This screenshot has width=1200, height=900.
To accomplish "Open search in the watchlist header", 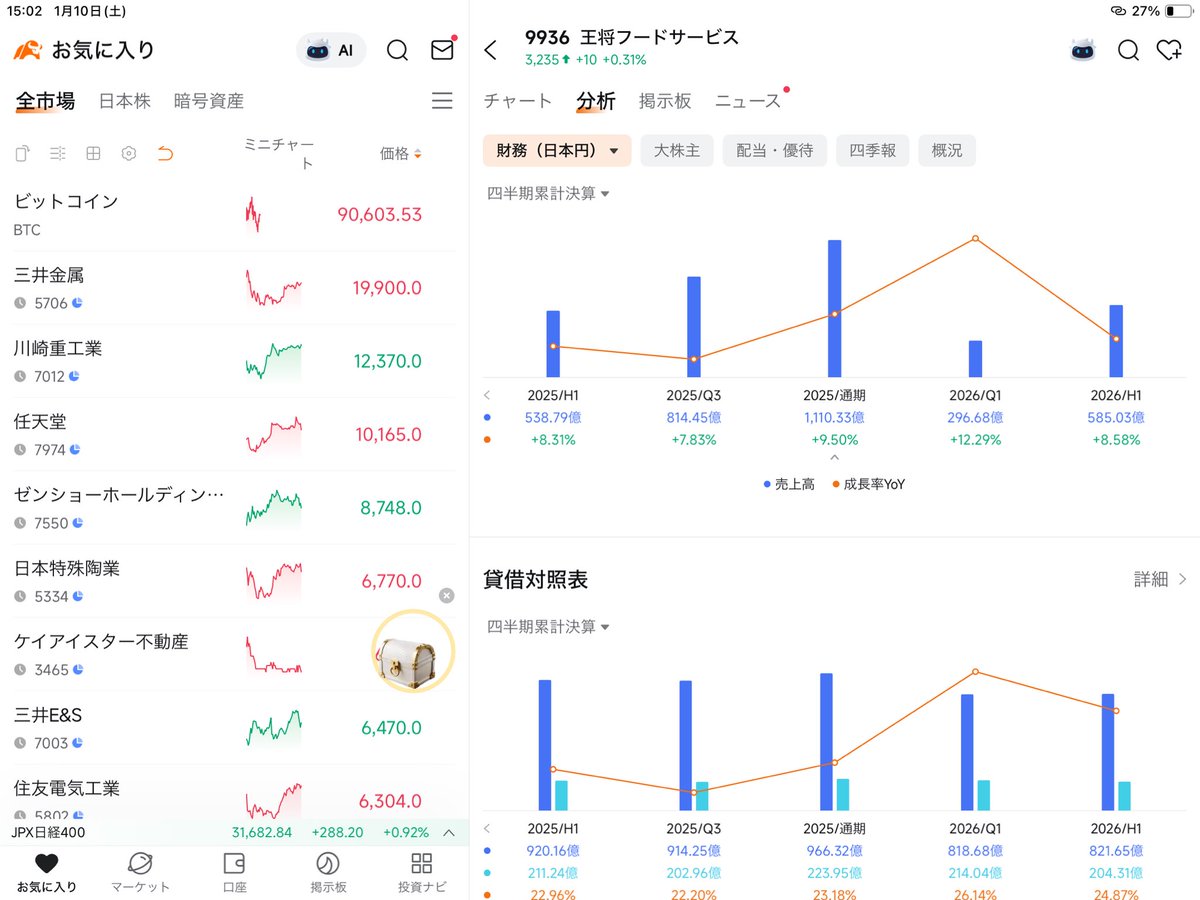I will [x=397, y=50].
